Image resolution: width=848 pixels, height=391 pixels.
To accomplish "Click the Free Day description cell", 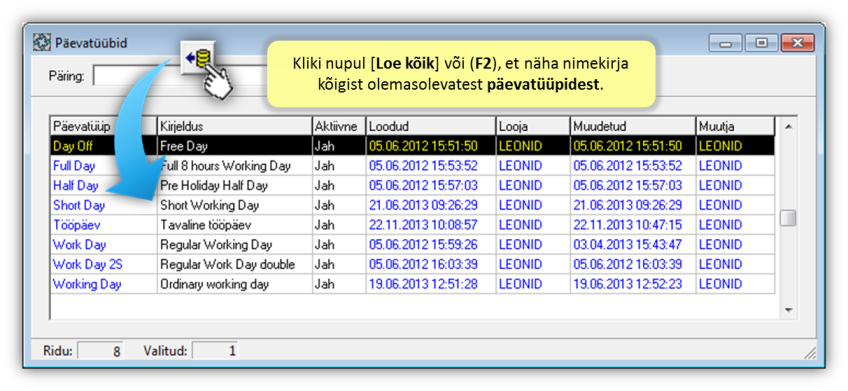I will [x=234, y=146].
